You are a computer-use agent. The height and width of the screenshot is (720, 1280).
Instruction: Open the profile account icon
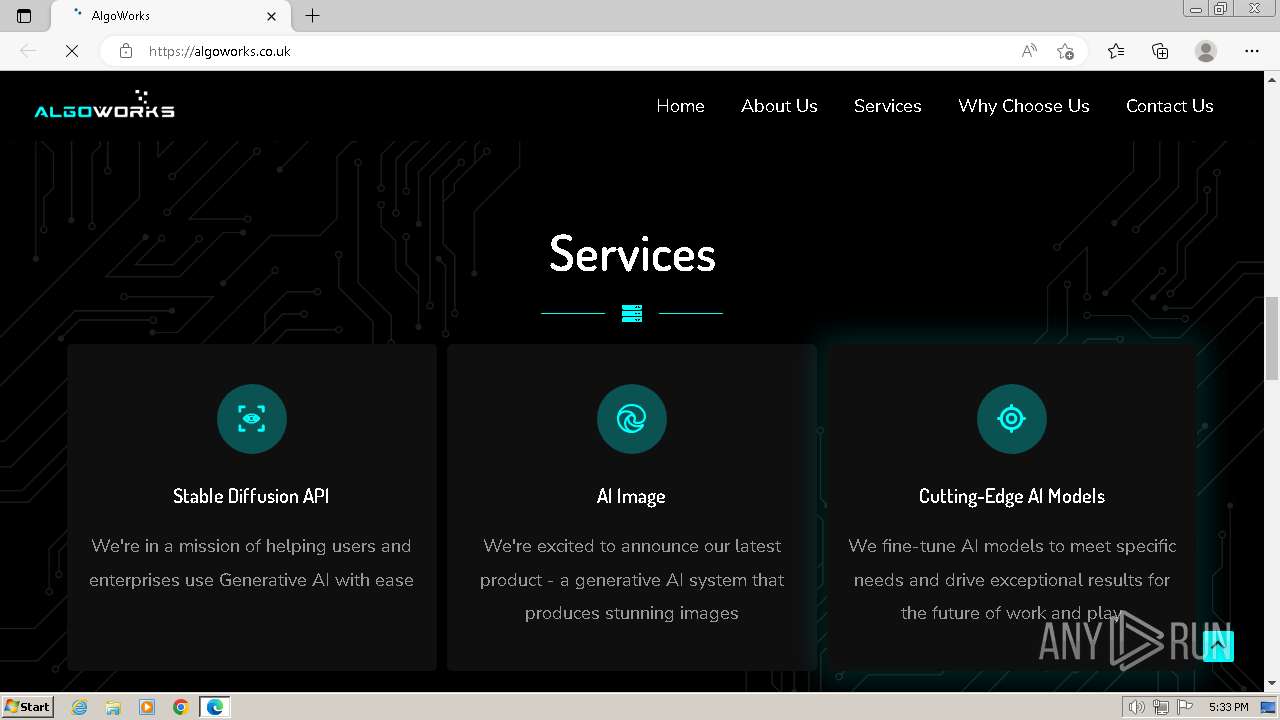[1206, 51]
